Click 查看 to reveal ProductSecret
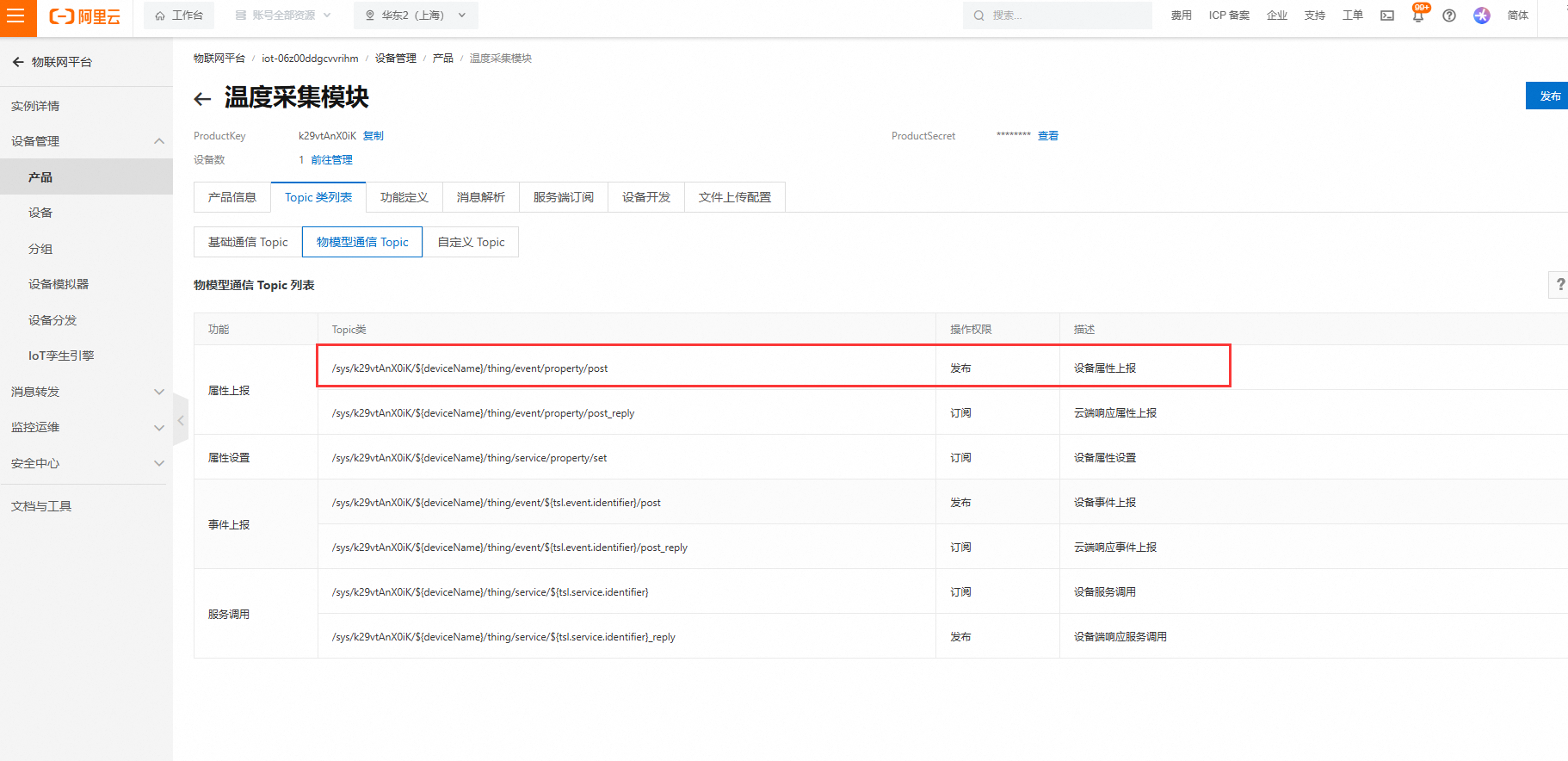This screenshot has height=761, width=1568. (x=1047, y=136)
